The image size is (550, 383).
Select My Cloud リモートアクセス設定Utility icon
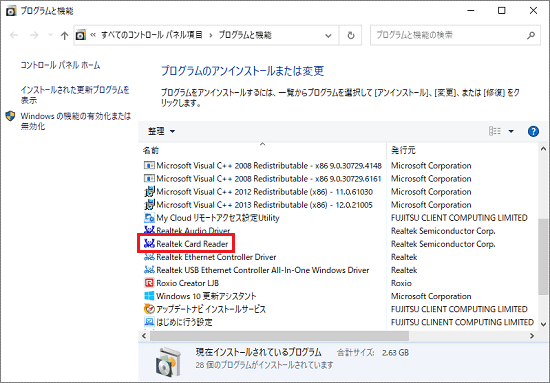(x=149, y=218)
